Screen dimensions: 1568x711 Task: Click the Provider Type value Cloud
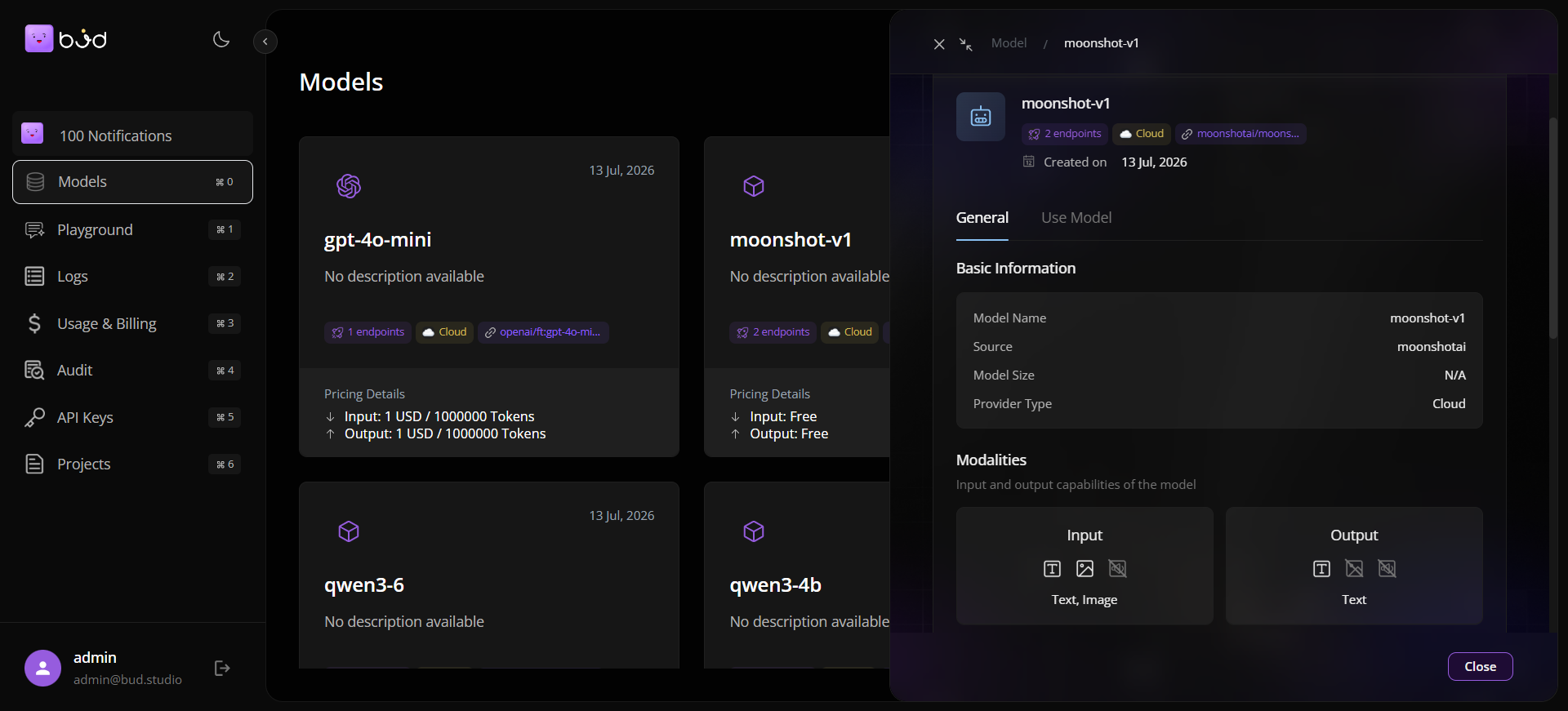(x=1449, y=404)
